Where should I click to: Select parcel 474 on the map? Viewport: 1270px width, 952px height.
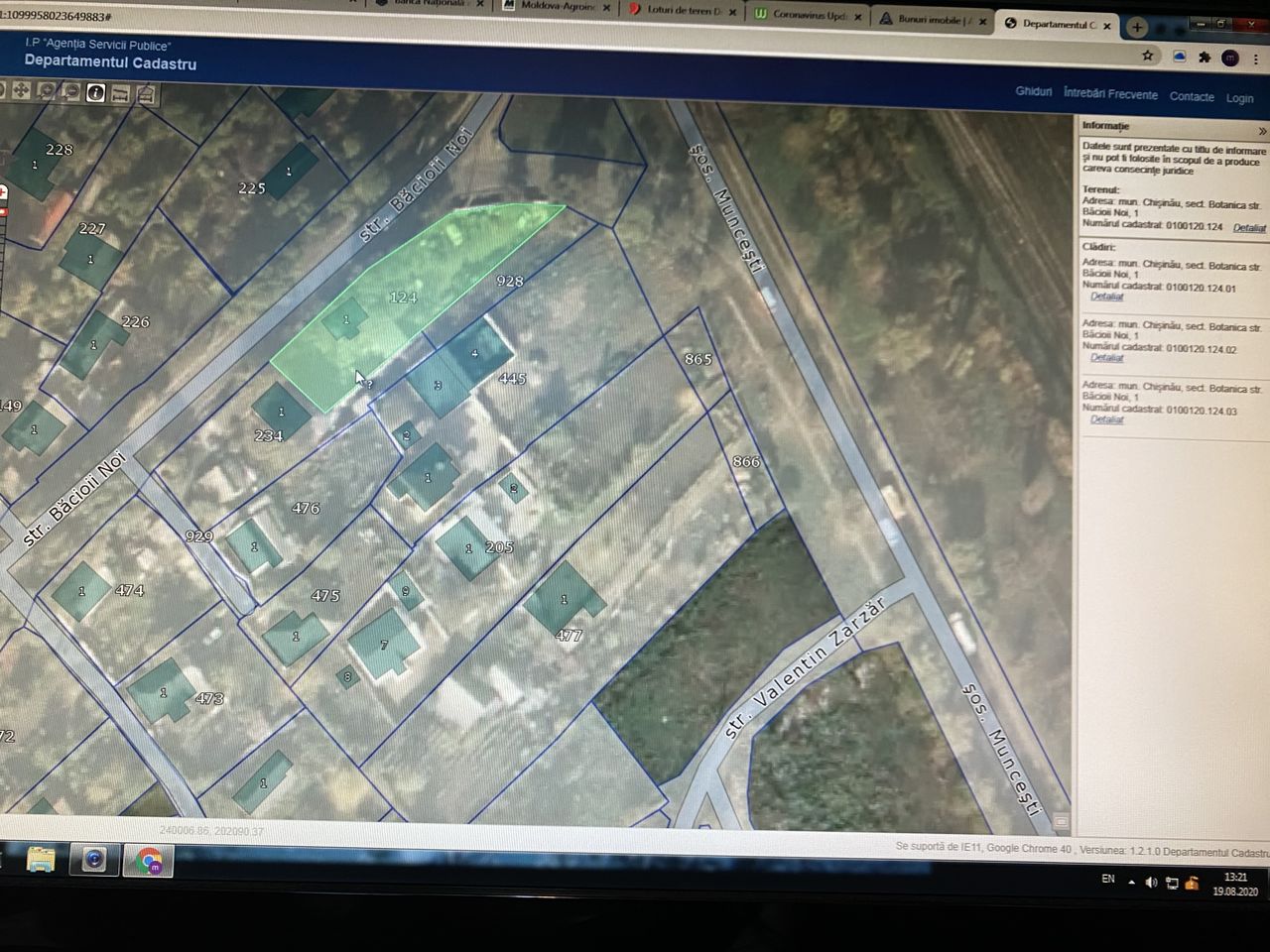pos(130,590)
